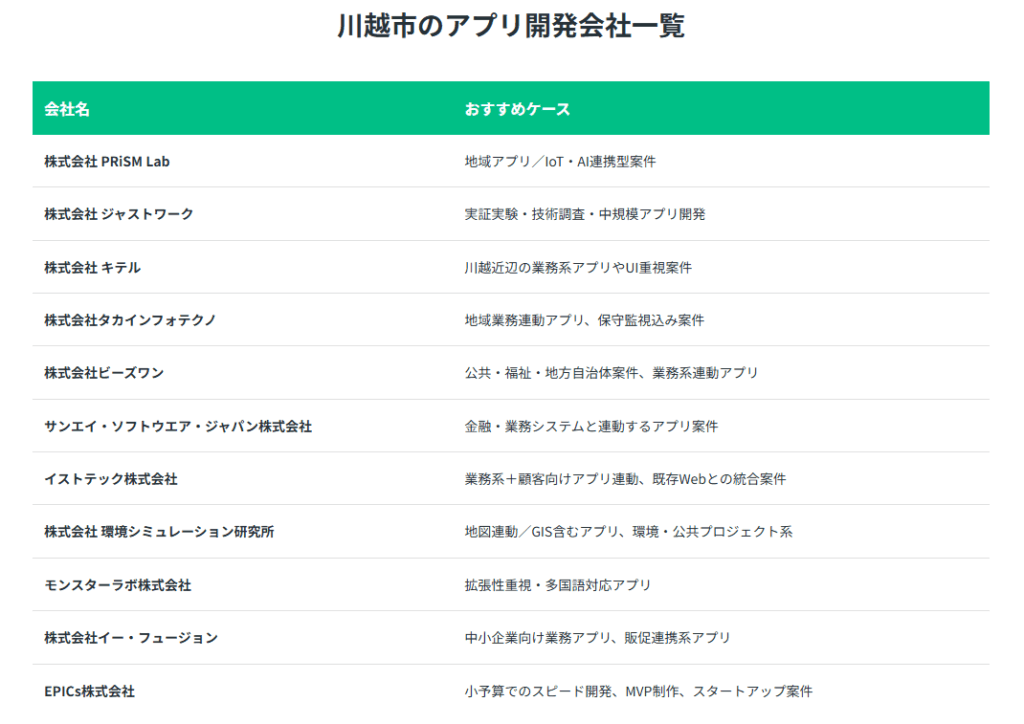Select the EPICs株式会社 company name
Viewport: 1024px width, 724px height.
(x=90, y=691)
